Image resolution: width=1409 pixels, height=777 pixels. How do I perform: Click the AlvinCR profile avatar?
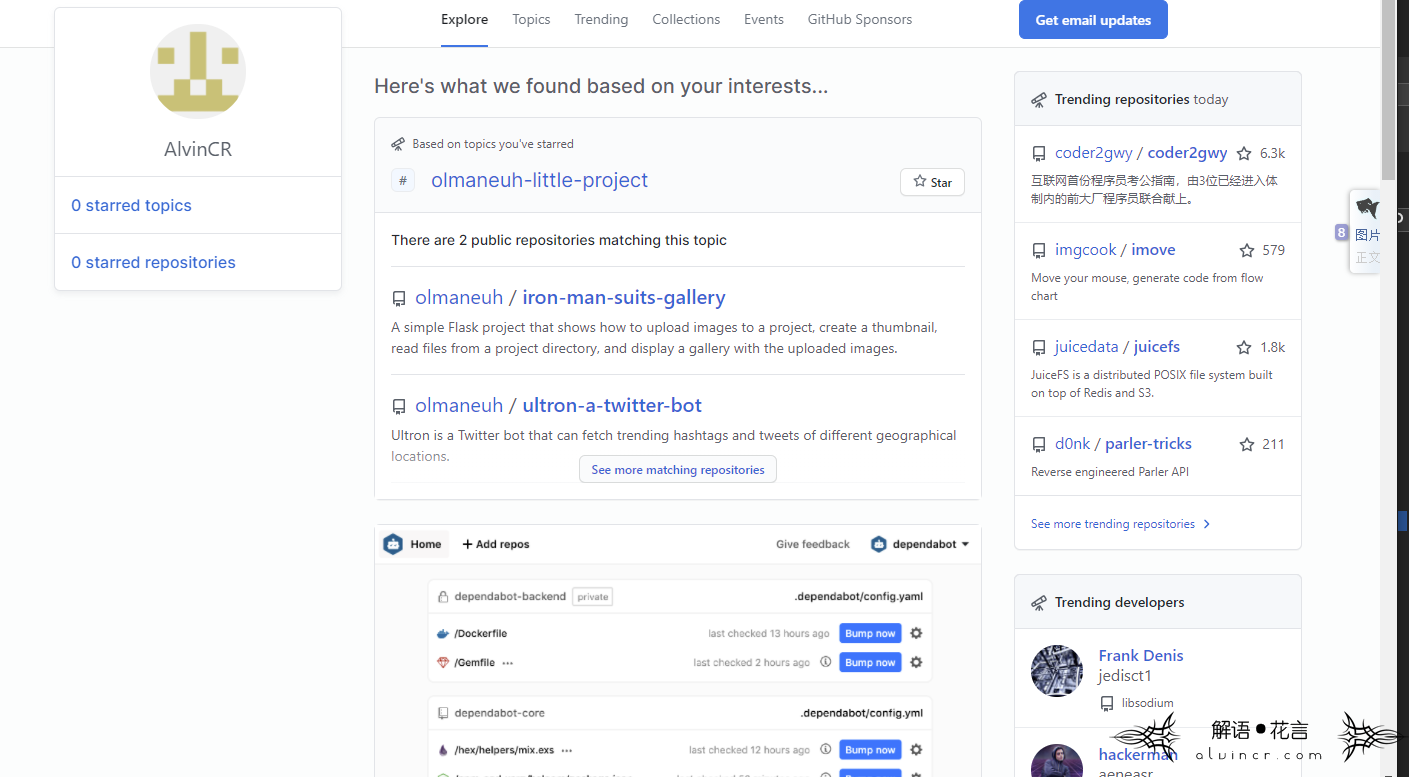[x=198, y=72]
